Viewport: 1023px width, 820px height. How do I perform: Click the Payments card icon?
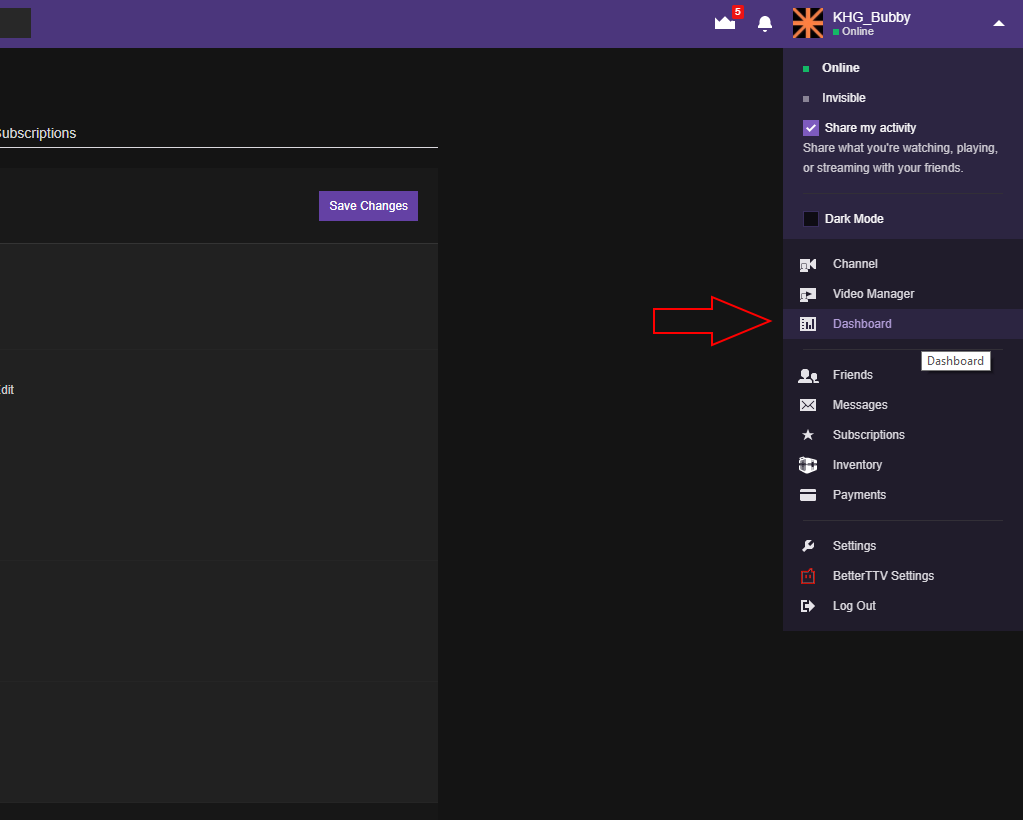point(808,495)
